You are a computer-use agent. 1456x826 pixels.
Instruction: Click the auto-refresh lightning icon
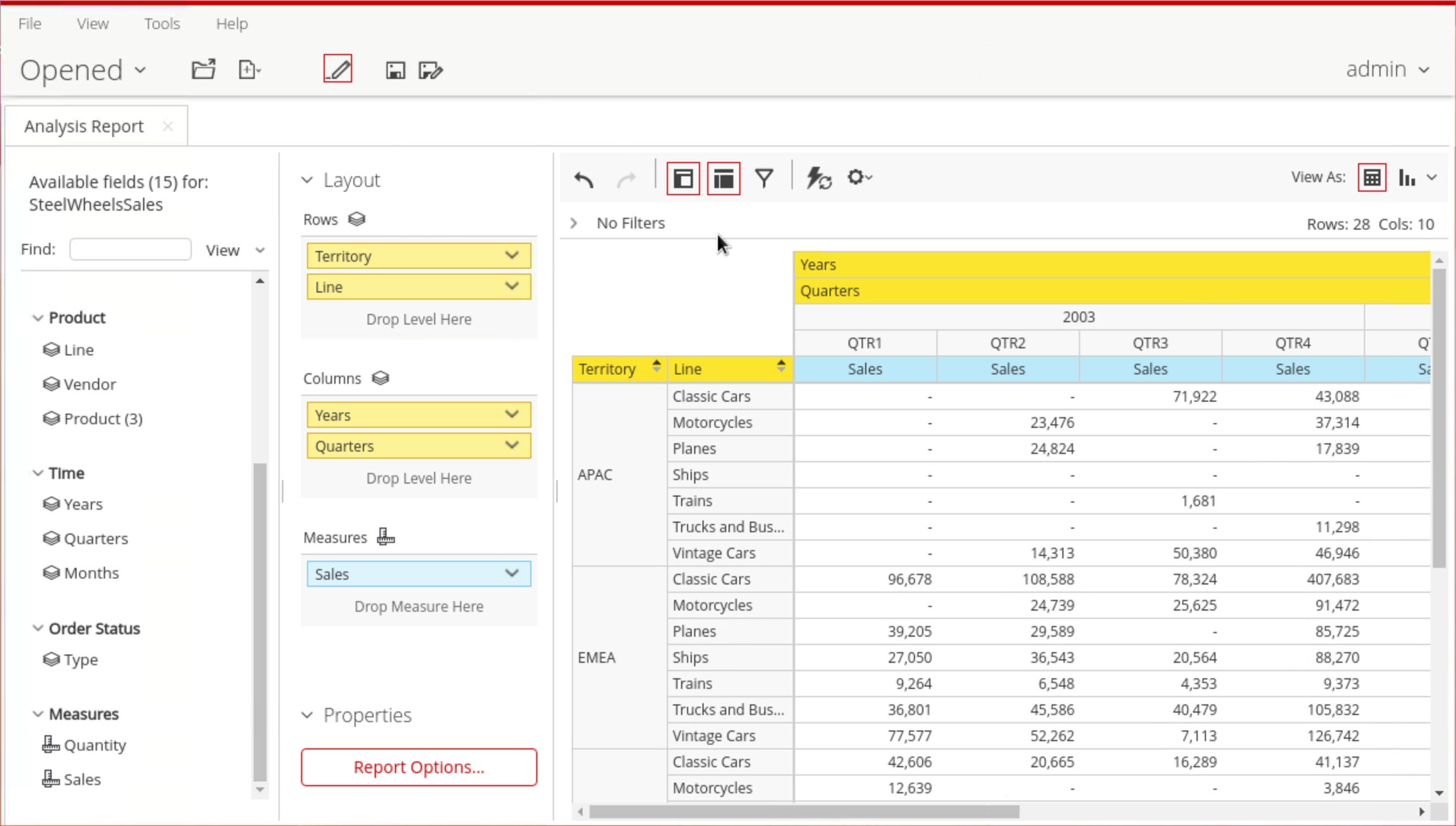click(x=818, y=179)
